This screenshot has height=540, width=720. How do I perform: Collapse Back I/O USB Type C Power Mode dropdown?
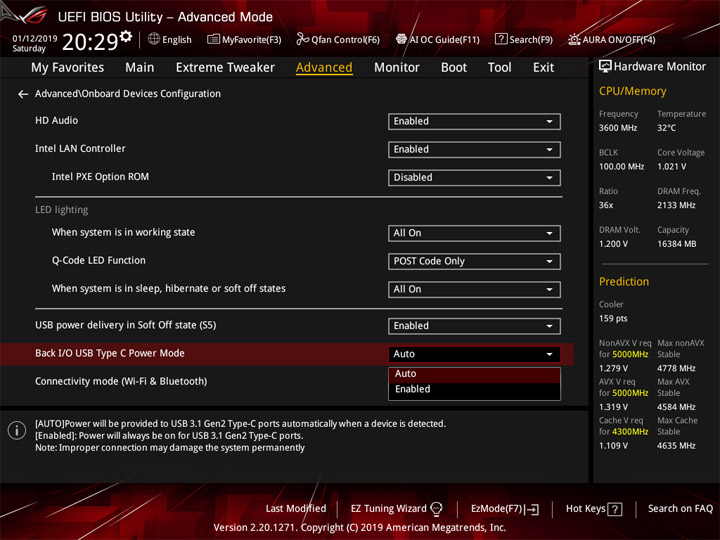tap(474, 354)
